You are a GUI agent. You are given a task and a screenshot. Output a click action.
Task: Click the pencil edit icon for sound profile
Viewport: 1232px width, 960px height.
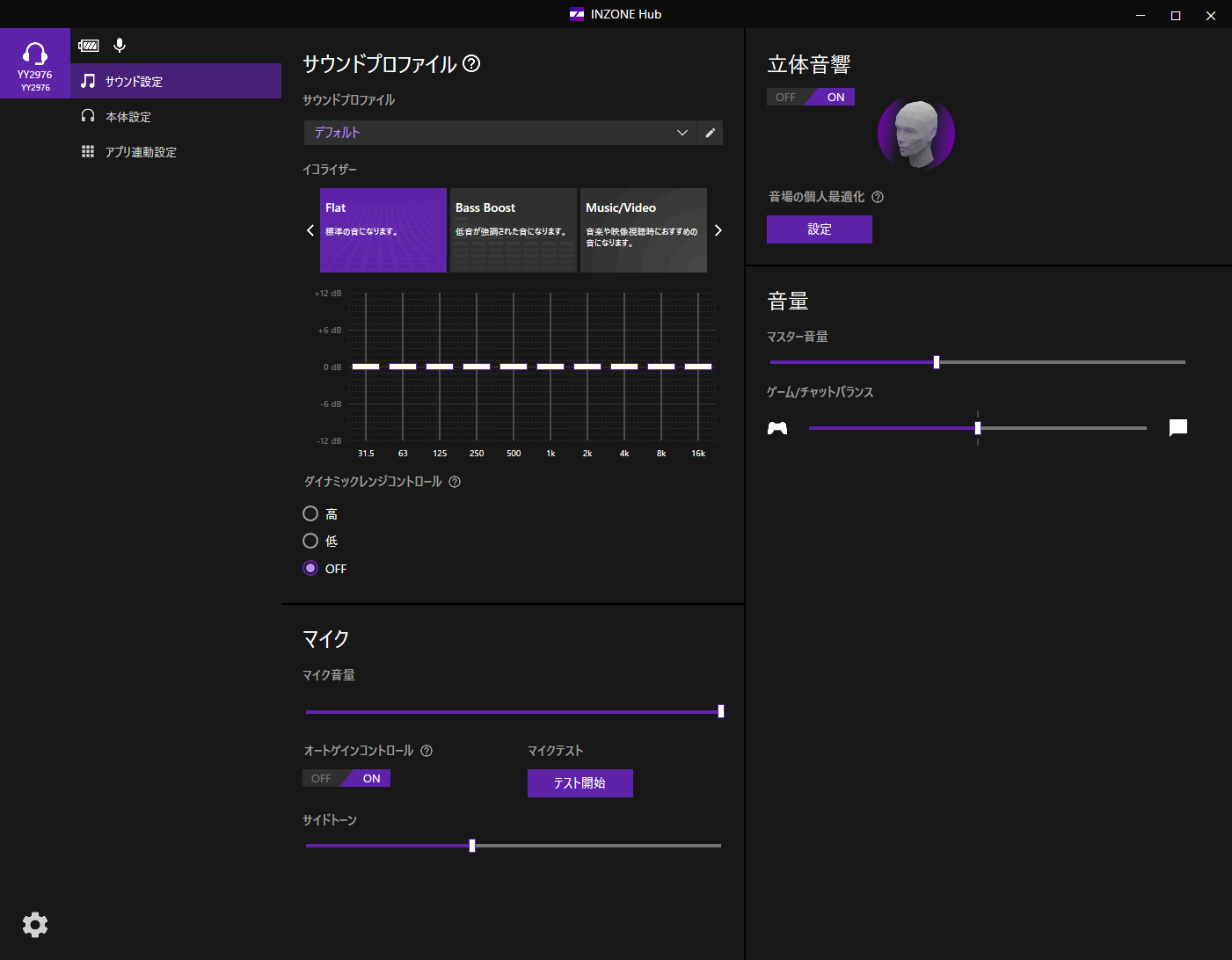coord(710,133)
